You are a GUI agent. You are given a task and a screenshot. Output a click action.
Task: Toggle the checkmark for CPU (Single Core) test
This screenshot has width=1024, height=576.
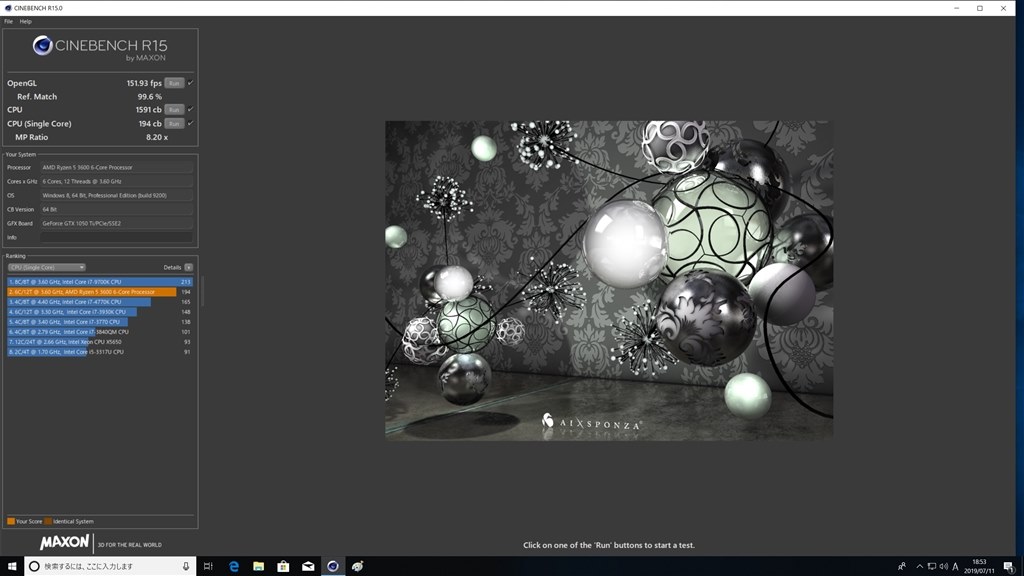coord(190,123)
